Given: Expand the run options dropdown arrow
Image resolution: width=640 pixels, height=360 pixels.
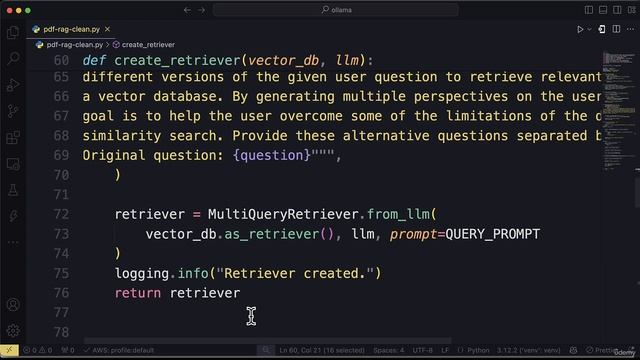Looking at the screenshot, I should (589, 29).
